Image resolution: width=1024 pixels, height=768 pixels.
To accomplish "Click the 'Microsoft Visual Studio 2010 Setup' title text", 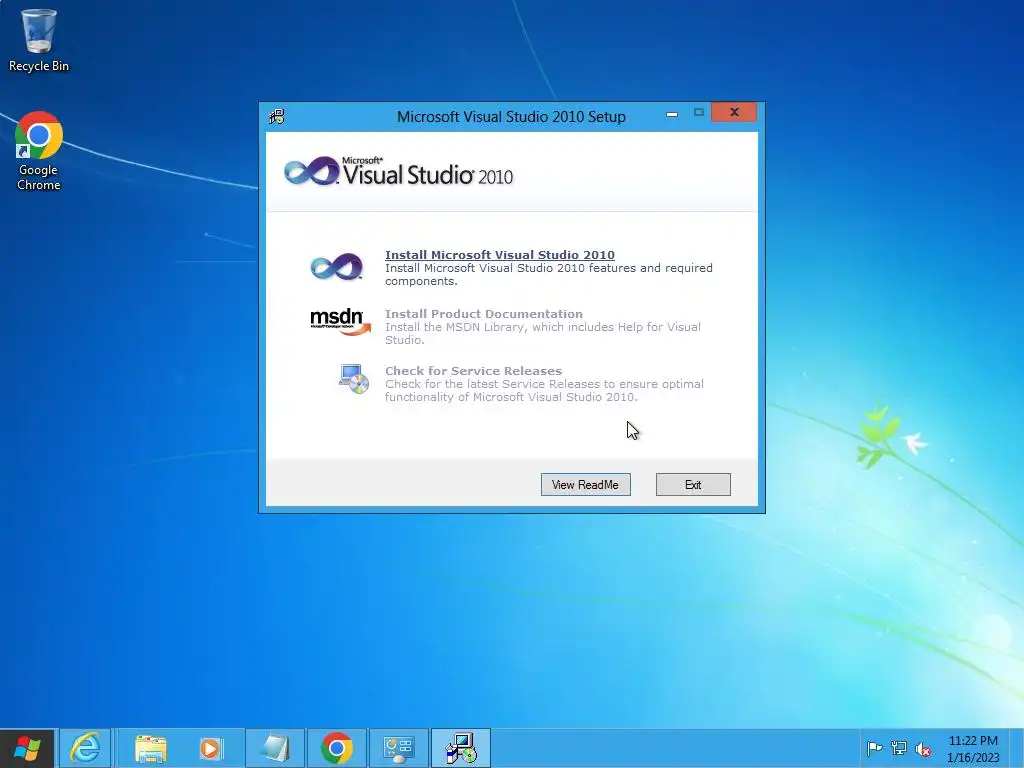I will coord(511,116).
